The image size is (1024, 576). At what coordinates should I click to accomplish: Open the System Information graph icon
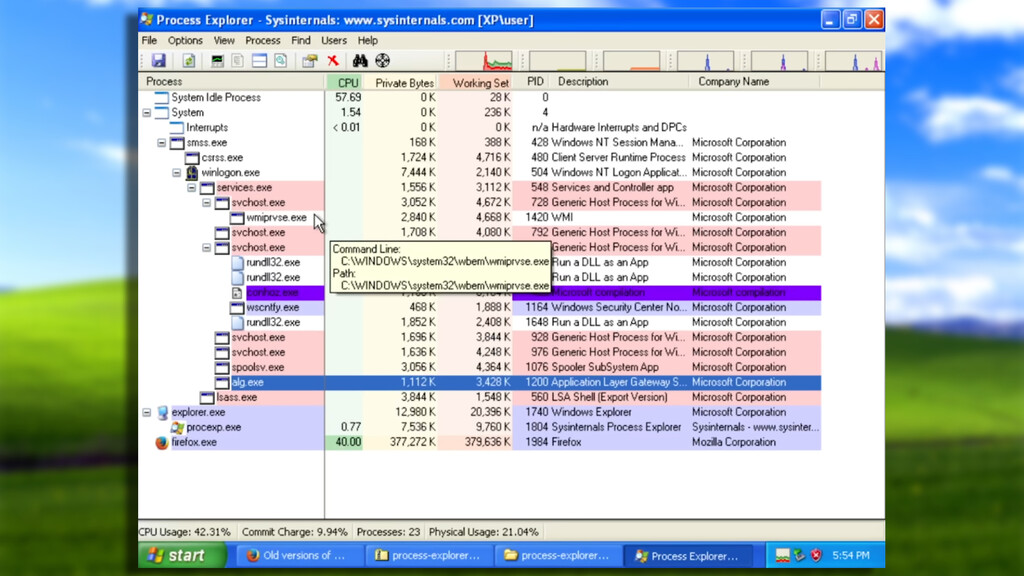coord(216,60)
